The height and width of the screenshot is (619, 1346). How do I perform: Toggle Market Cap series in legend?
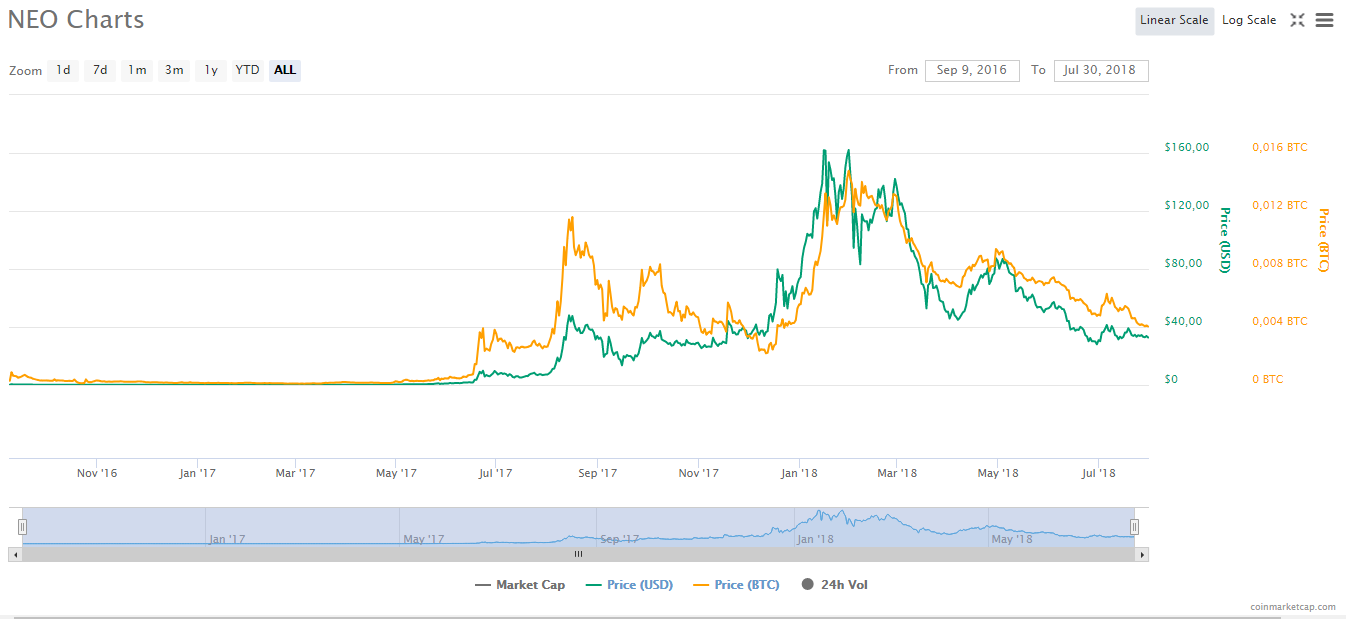(x=520, y=585)
